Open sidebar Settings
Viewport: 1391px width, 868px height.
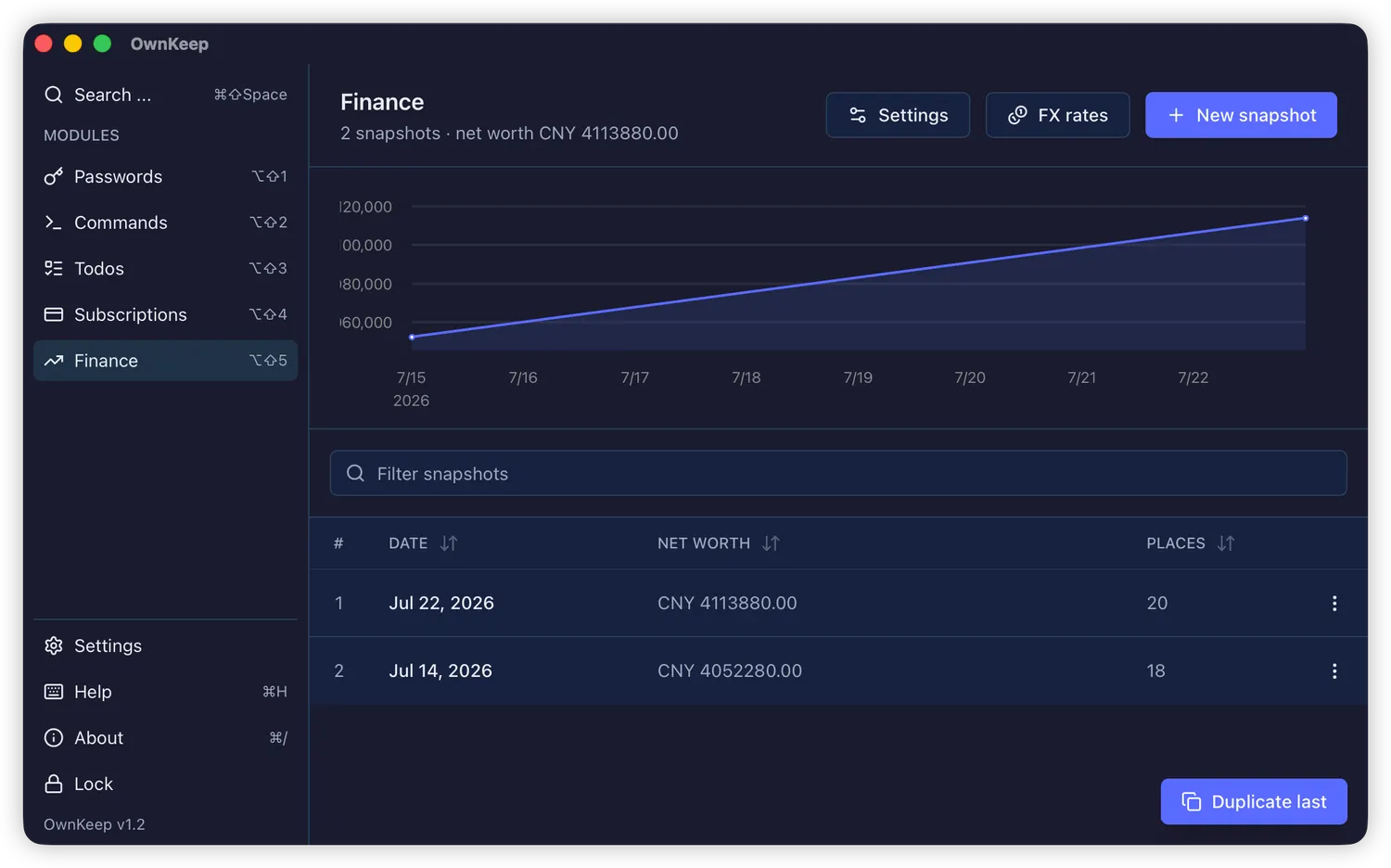165,645
